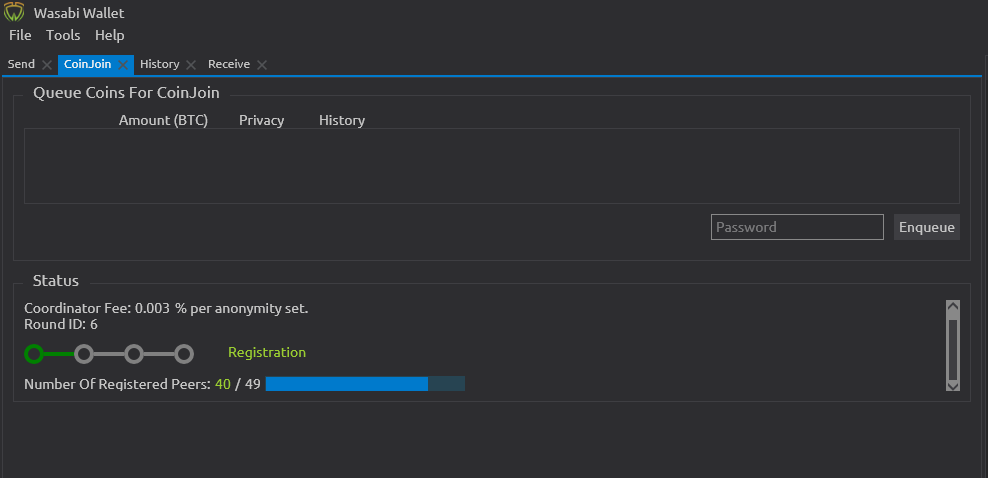
Task: Open the Tools menu
Action: pos(63,35)
